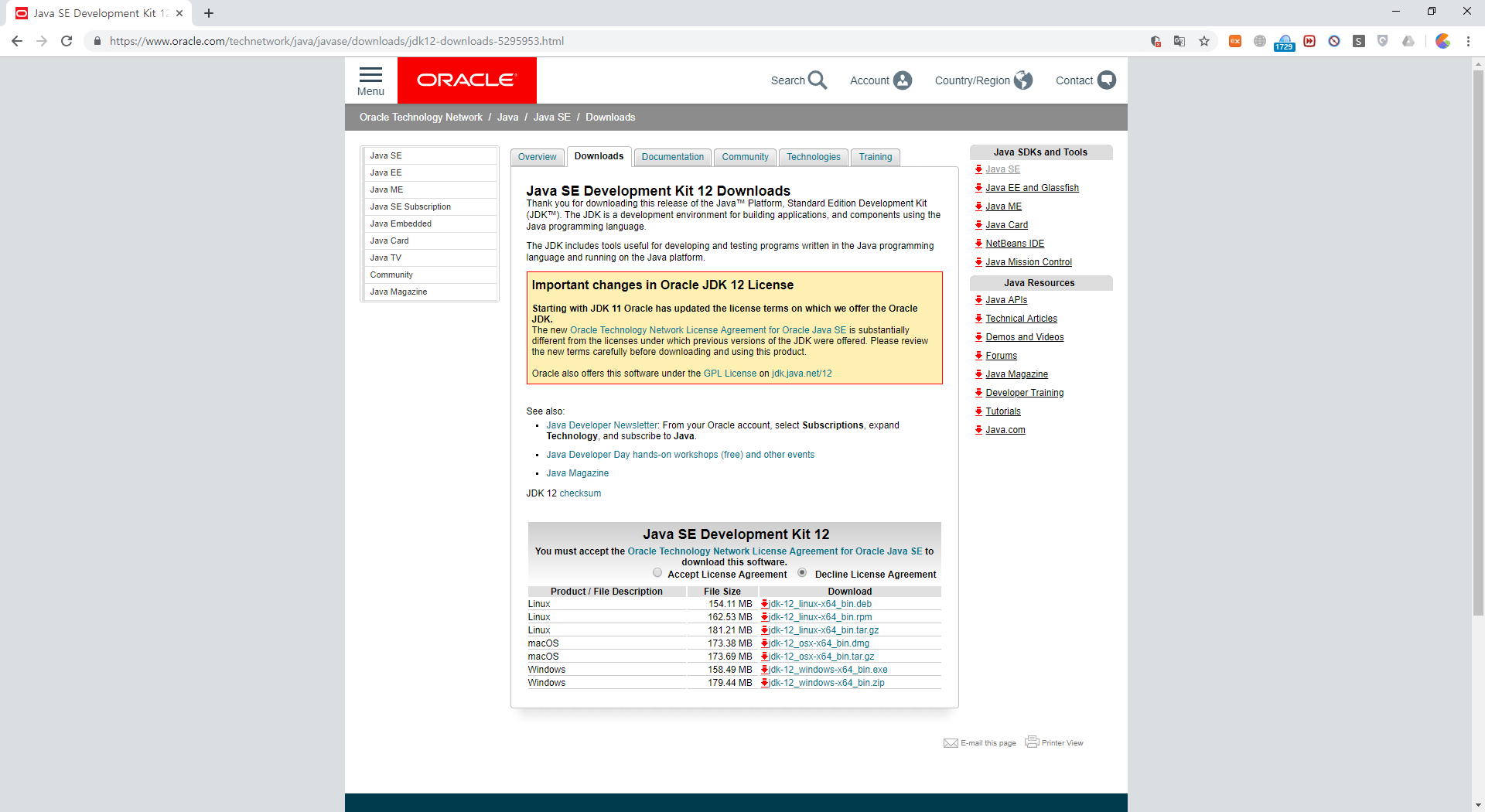
Task: Click download arrow icon for jdk-12_linux-x64_bin.deb
Action: (765, 604)
